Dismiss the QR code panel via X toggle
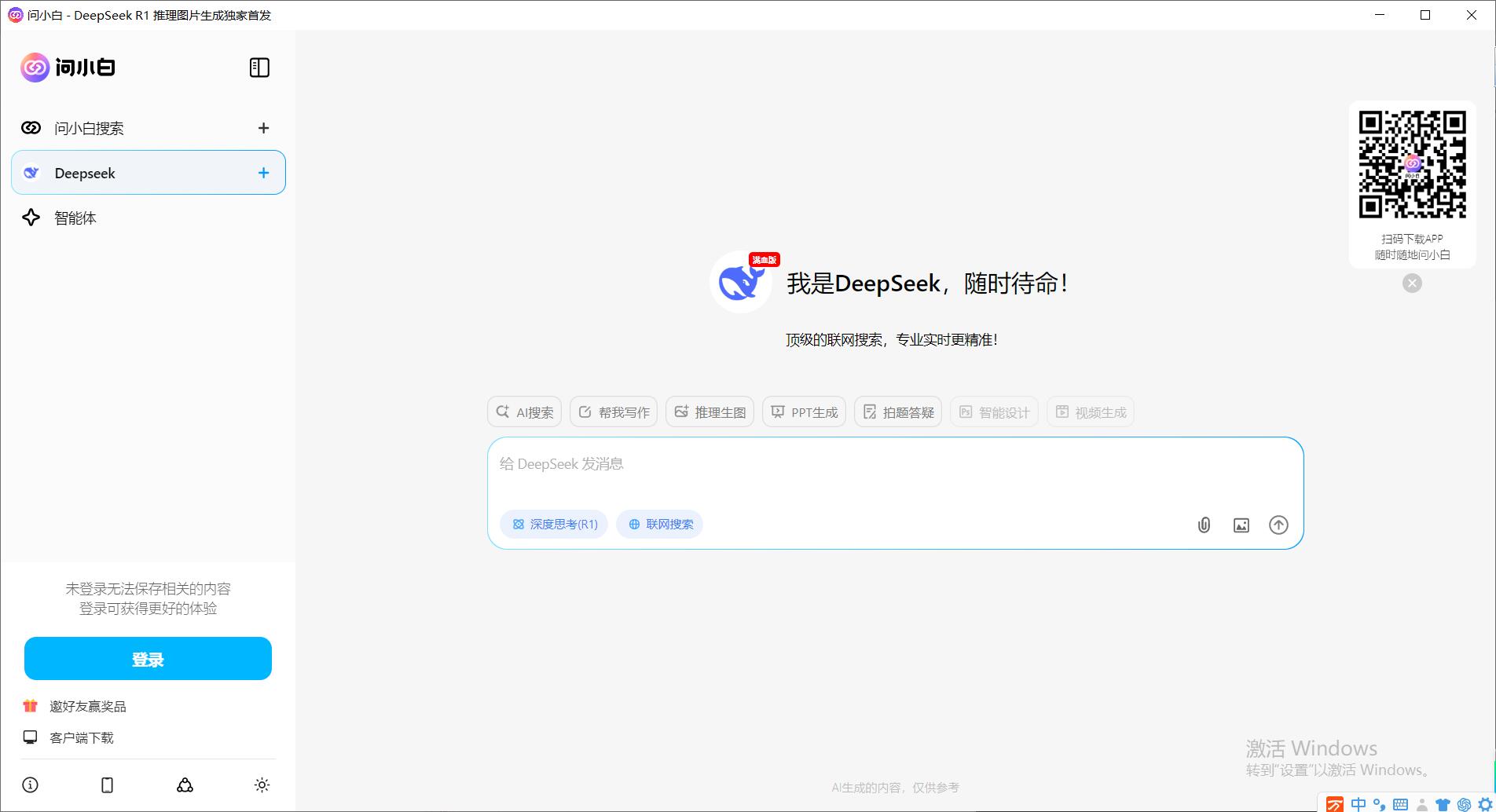 [1412, 283]
